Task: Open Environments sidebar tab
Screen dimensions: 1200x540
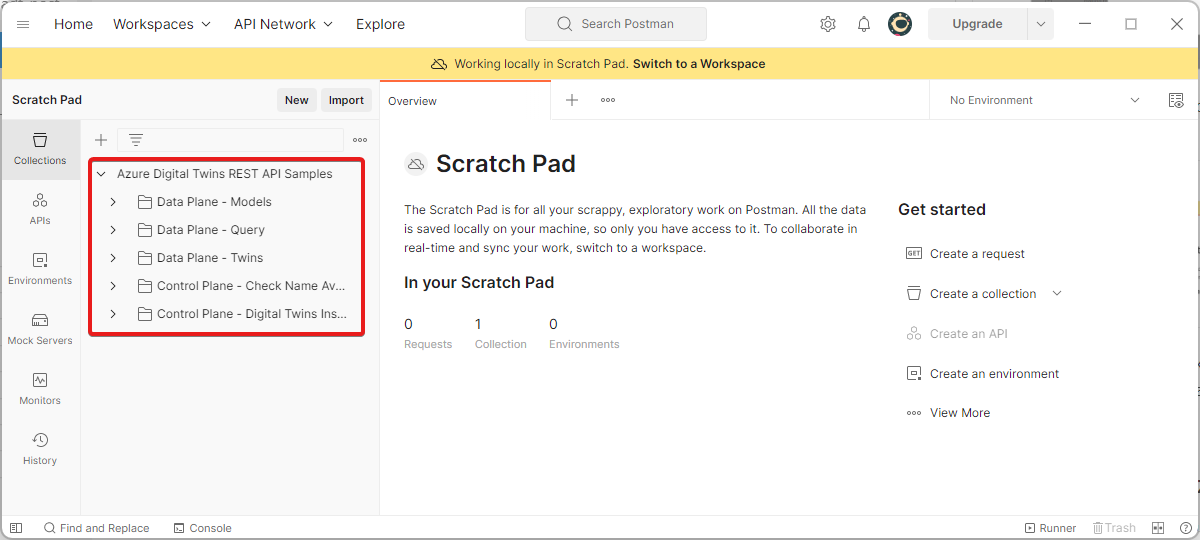Action: tap(40, 269)
